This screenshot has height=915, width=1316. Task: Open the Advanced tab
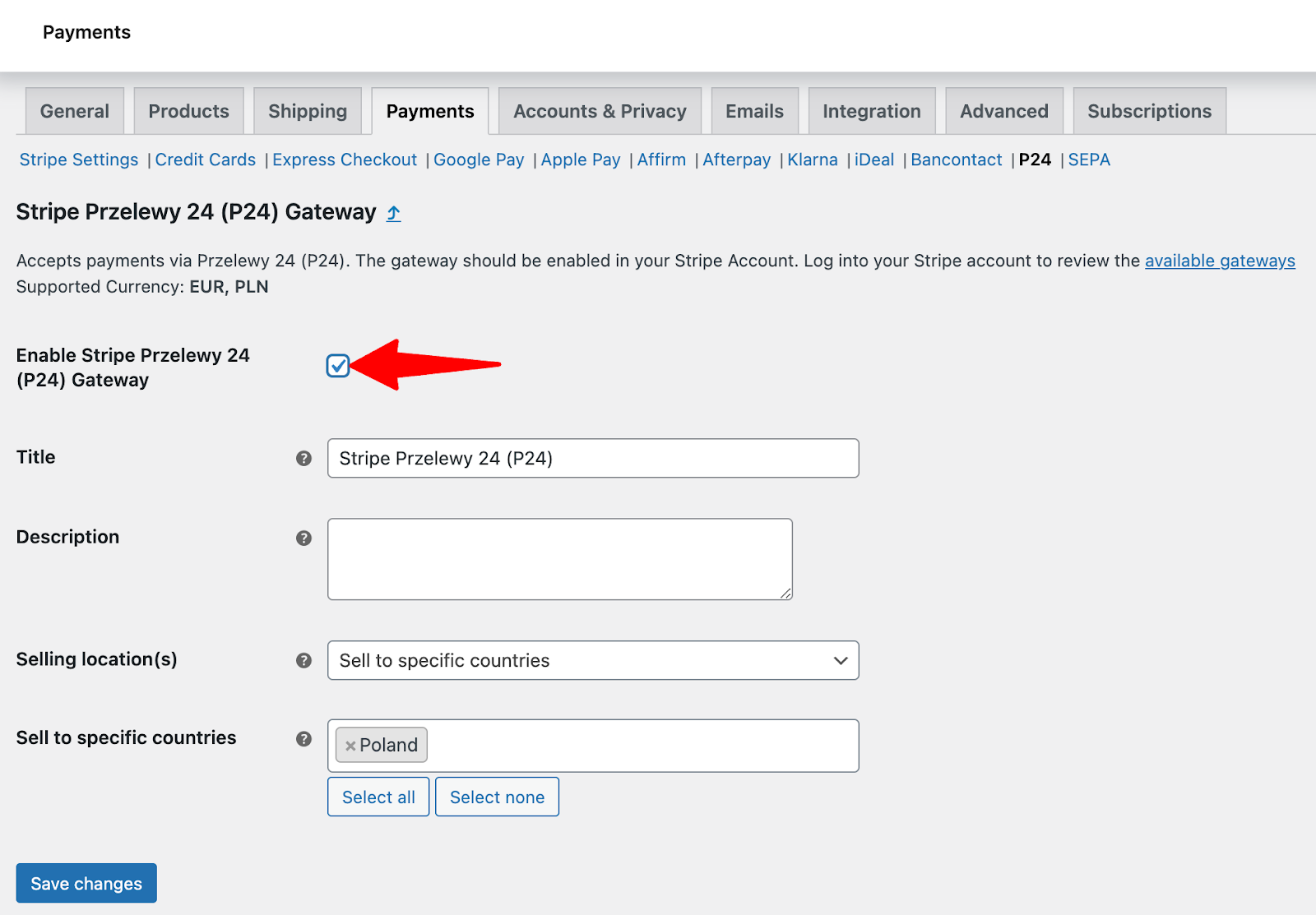[1004, 111]
